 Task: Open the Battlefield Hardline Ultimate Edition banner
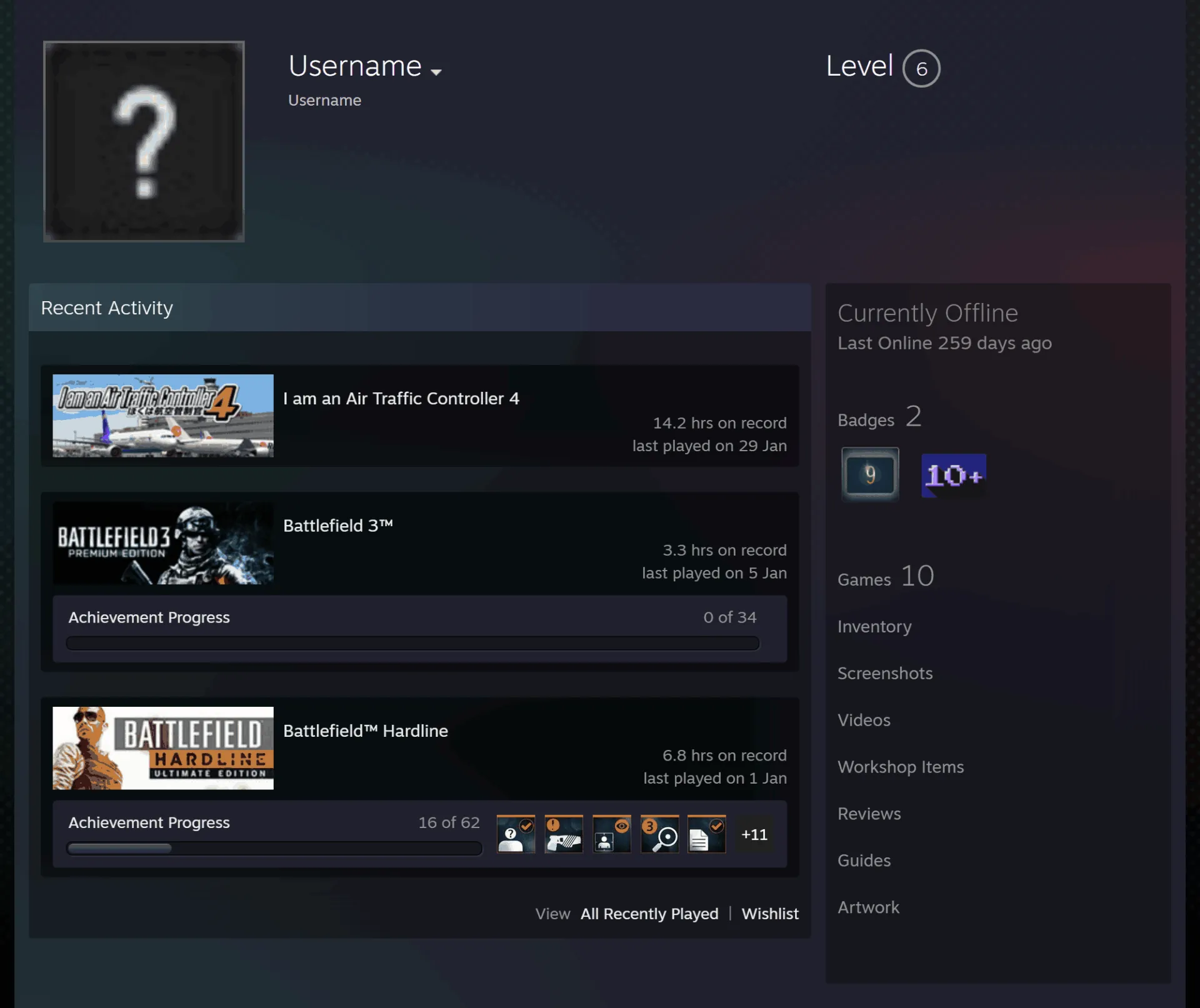(x=163, y=748)
